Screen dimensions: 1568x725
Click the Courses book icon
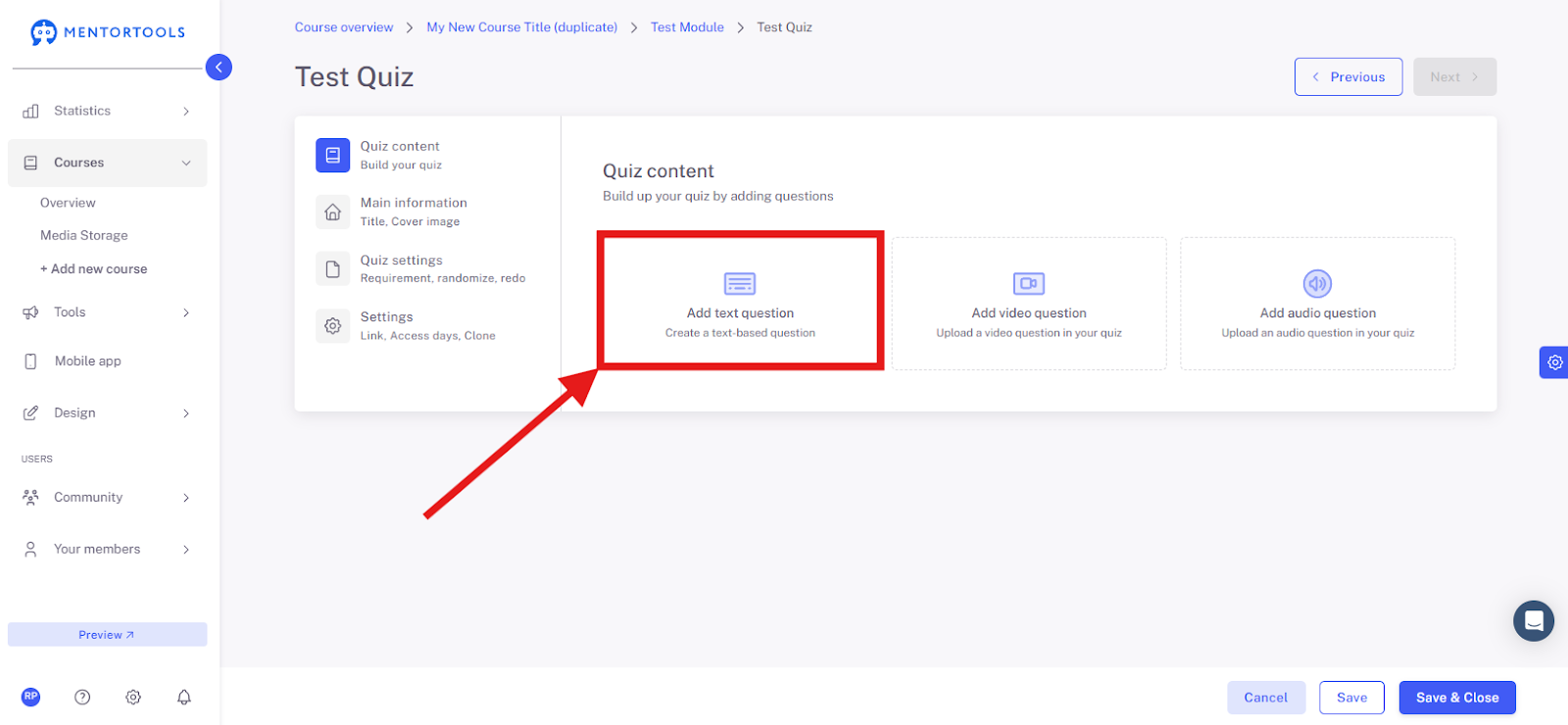[31, 163]
